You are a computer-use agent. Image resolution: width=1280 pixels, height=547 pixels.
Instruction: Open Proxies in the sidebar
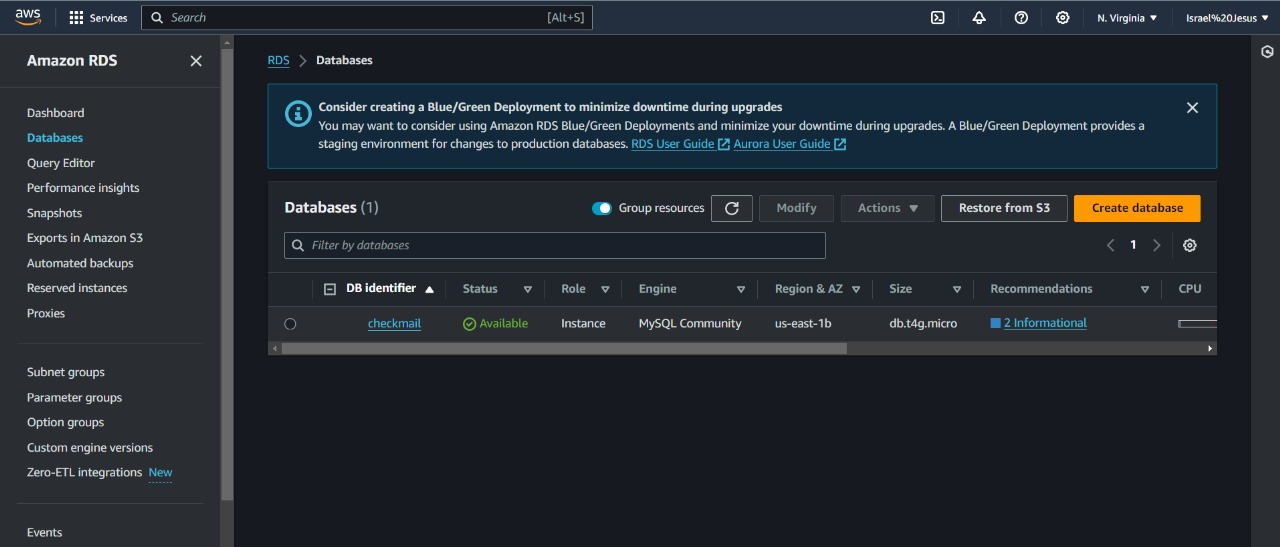pyautogui.click(x=46, y=313)
